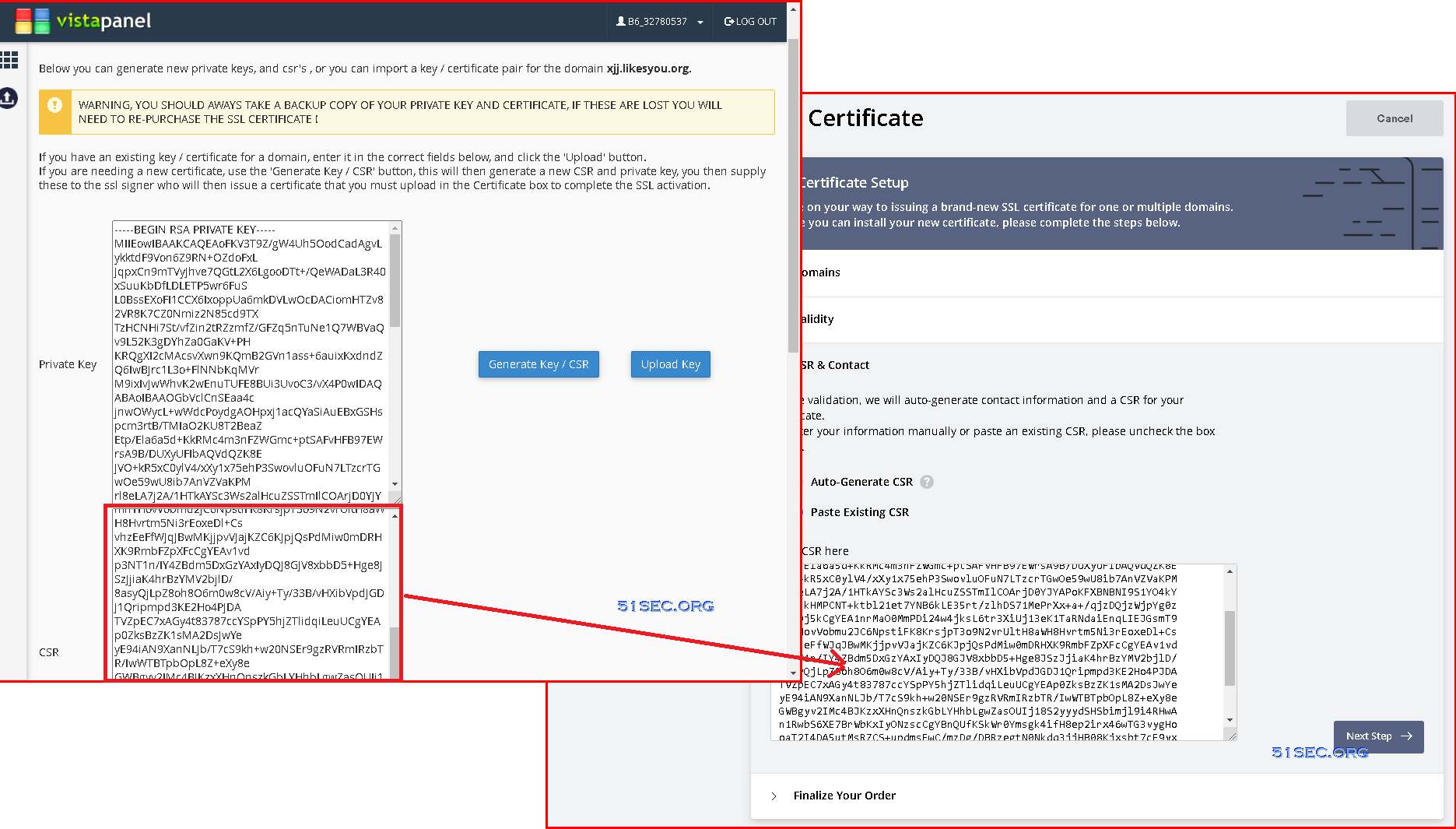This screenshot has height=829, width=1456.
Task: Click Cancel on the Certificate page
Action: [x=1395, y=118]
